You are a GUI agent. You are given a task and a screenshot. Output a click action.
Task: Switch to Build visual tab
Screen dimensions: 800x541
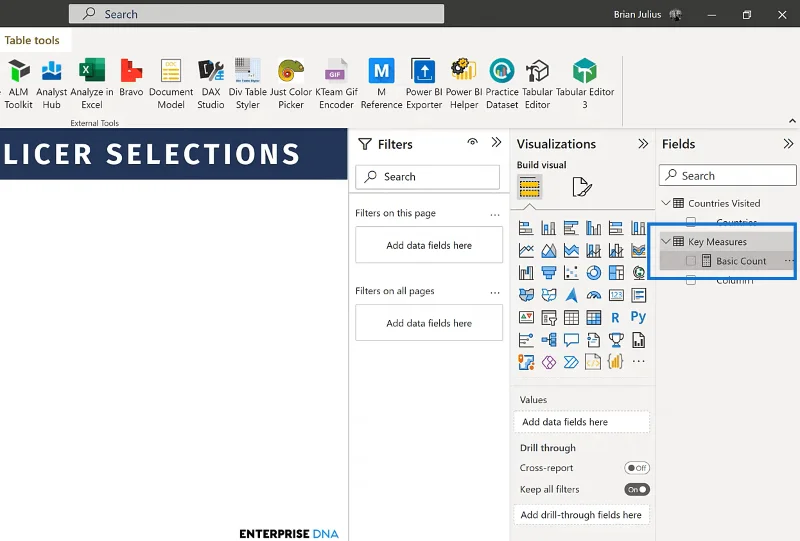pyautogui.click(x=530, y=187)
